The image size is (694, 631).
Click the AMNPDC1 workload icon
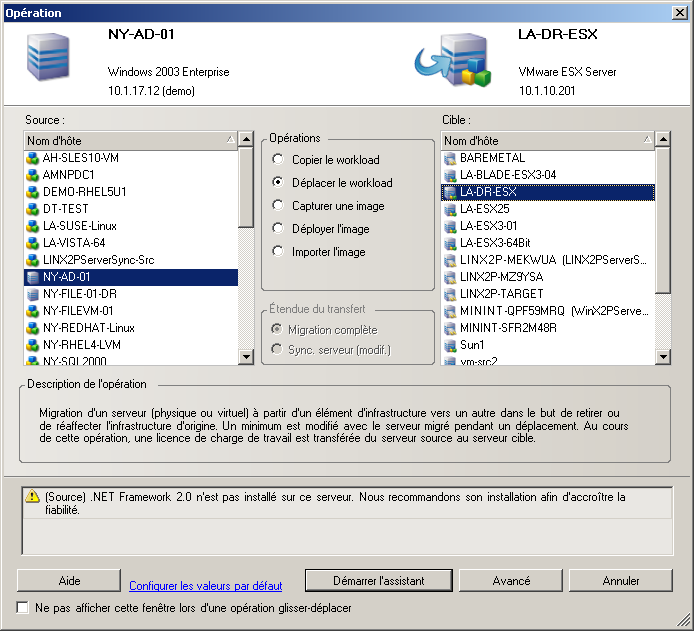pos(32,175)
